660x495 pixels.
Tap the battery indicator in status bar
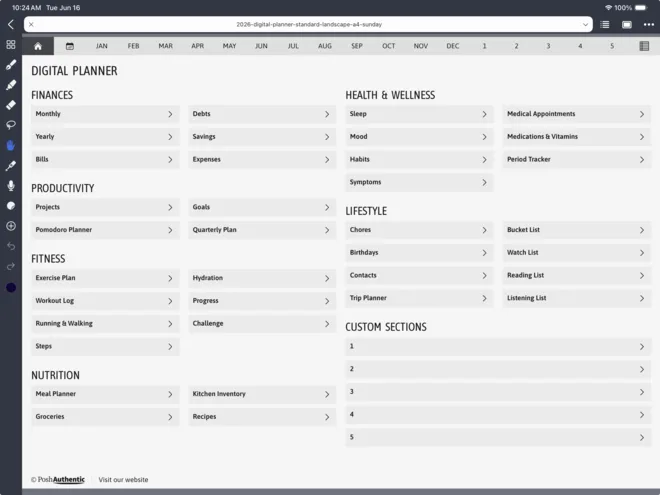641,8
